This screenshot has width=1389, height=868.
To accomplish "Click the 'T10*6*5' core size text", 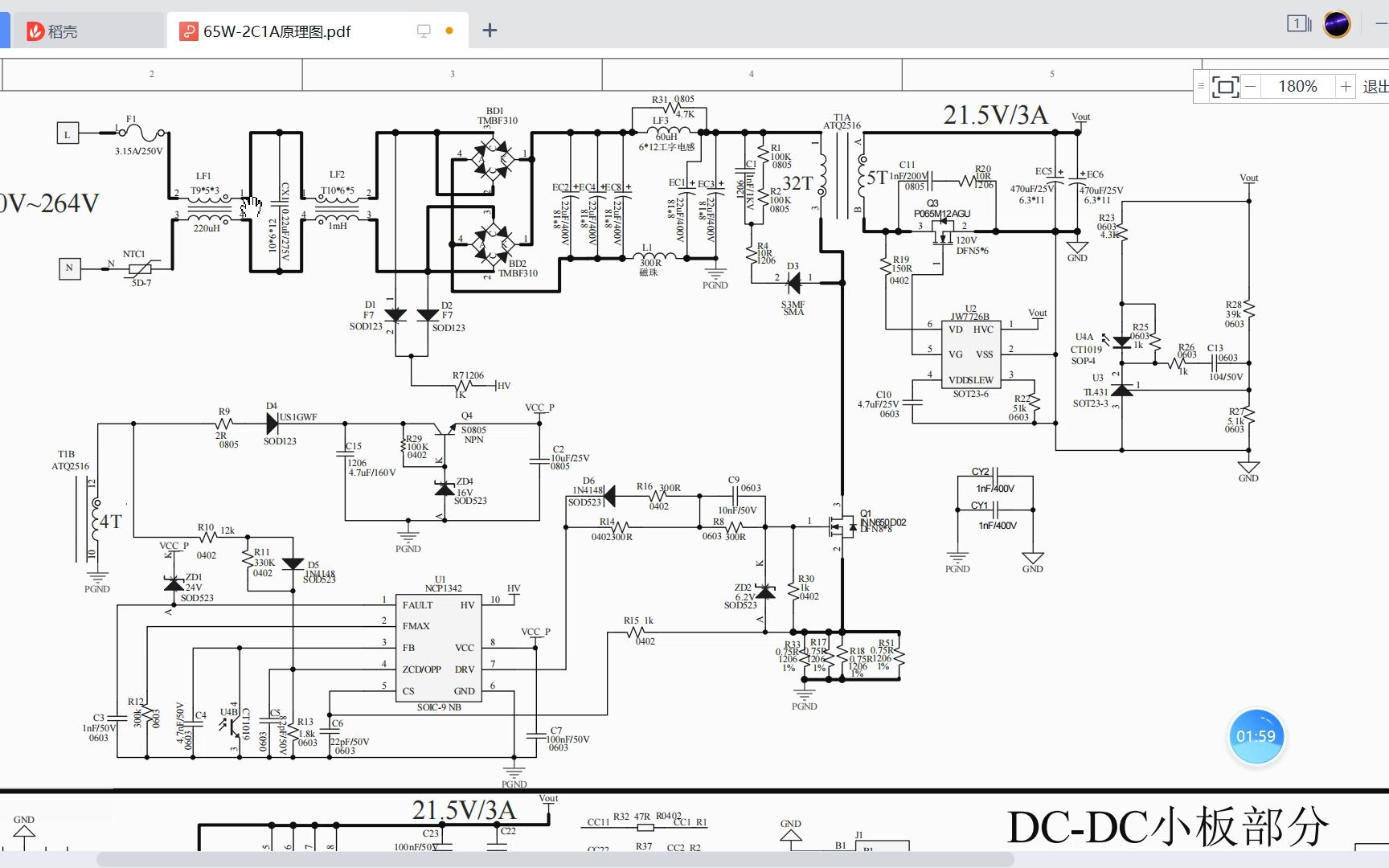I will [x=338, y=190].
